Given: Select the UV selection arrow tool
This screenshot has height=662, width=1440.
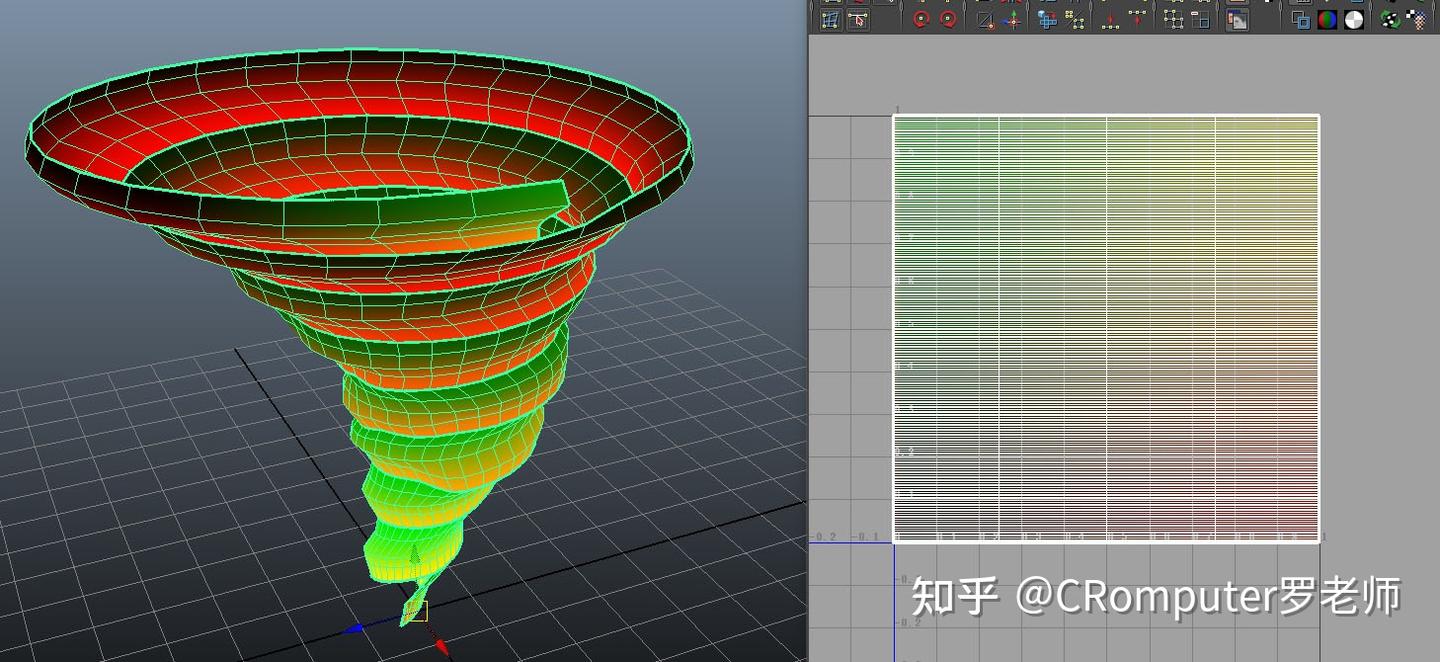Looking at the screenshot, I should point(858,20).
